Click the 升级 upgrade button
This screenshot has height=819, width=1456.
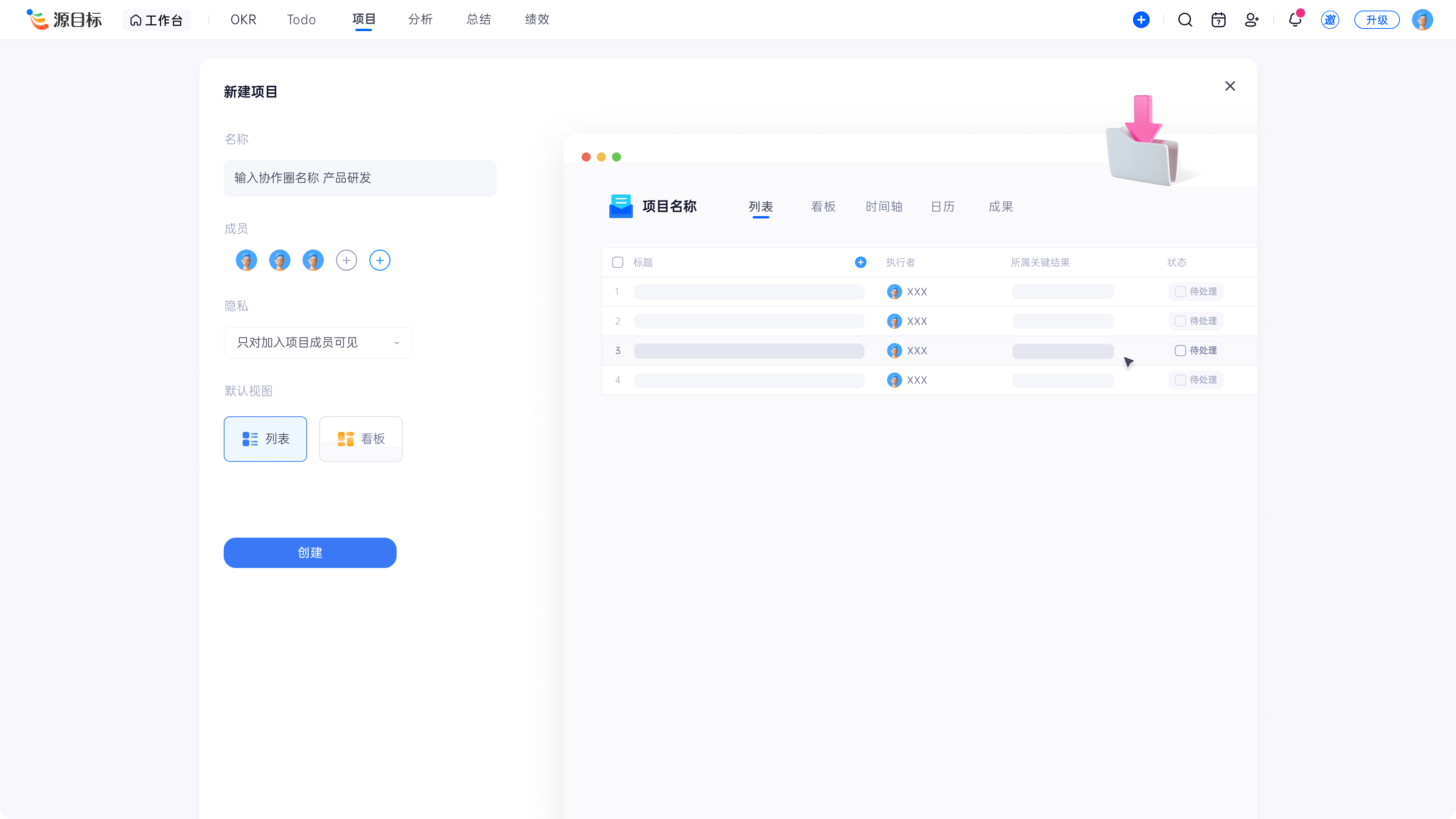coord(1377,20)
